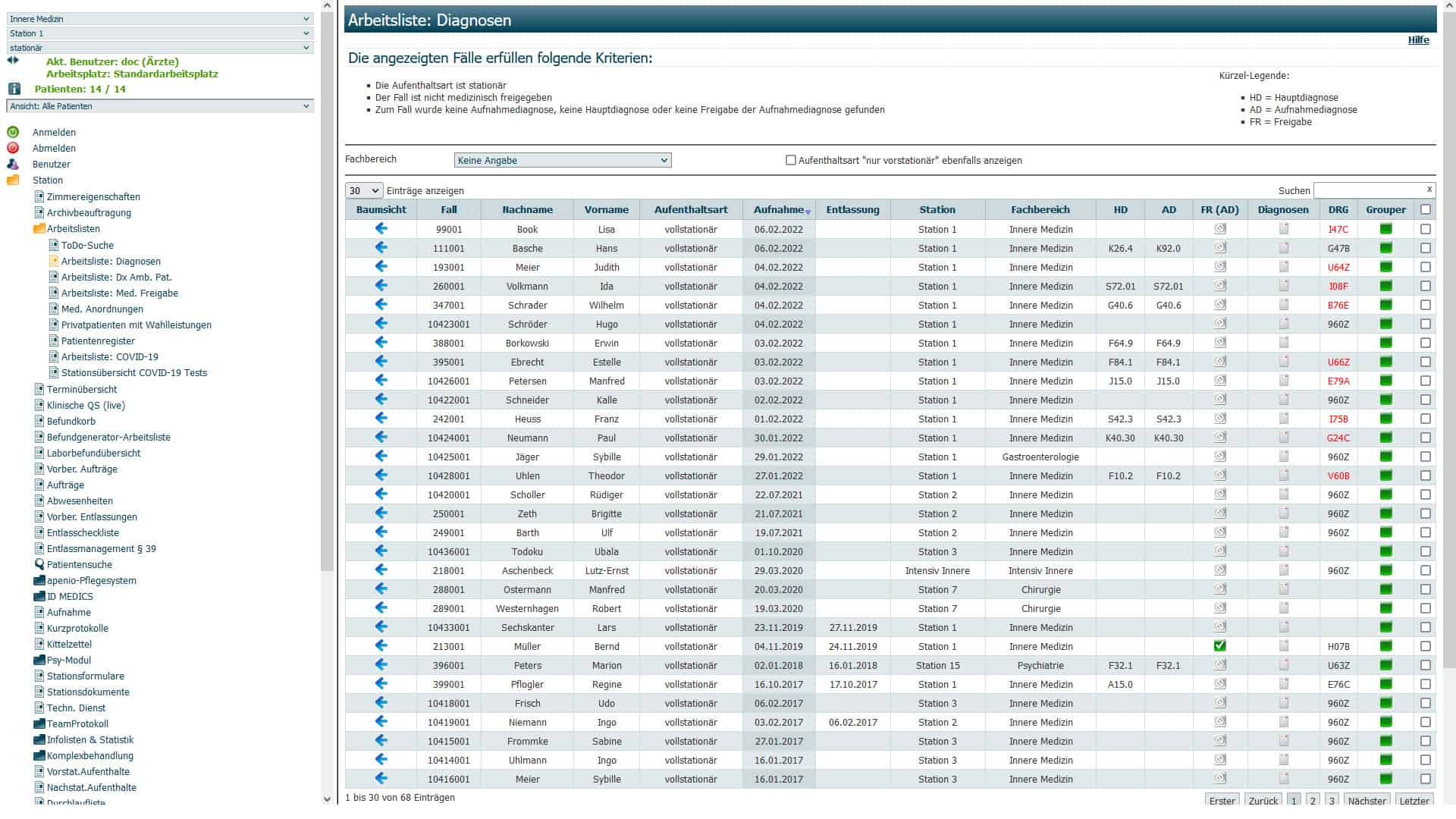
Task: Click FR (AD) release icon for Basche
Action: click(x=1219, y=248)
